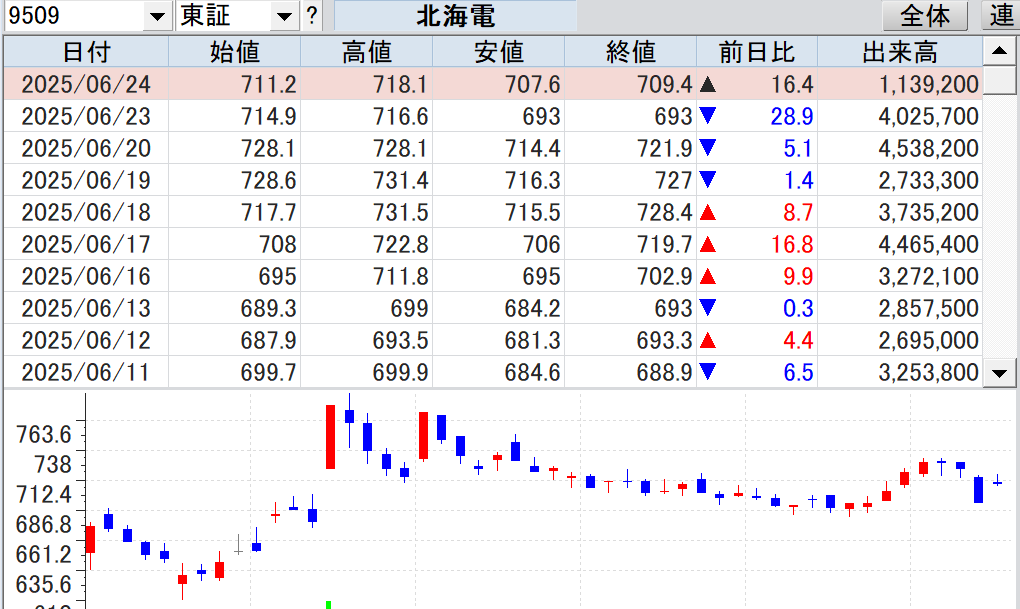
Task: Open the 東証 market dropdown arrow
Action: pos(284,16)
